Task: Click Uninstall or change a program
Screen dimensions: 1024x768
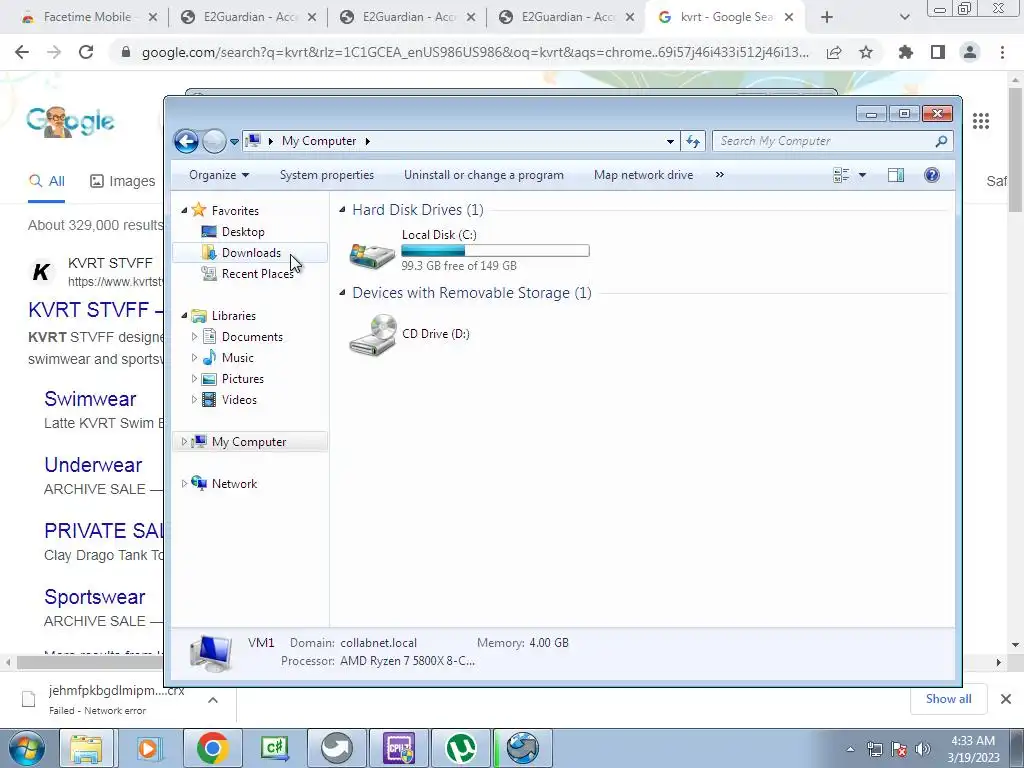Action: (x=483, y=175)
